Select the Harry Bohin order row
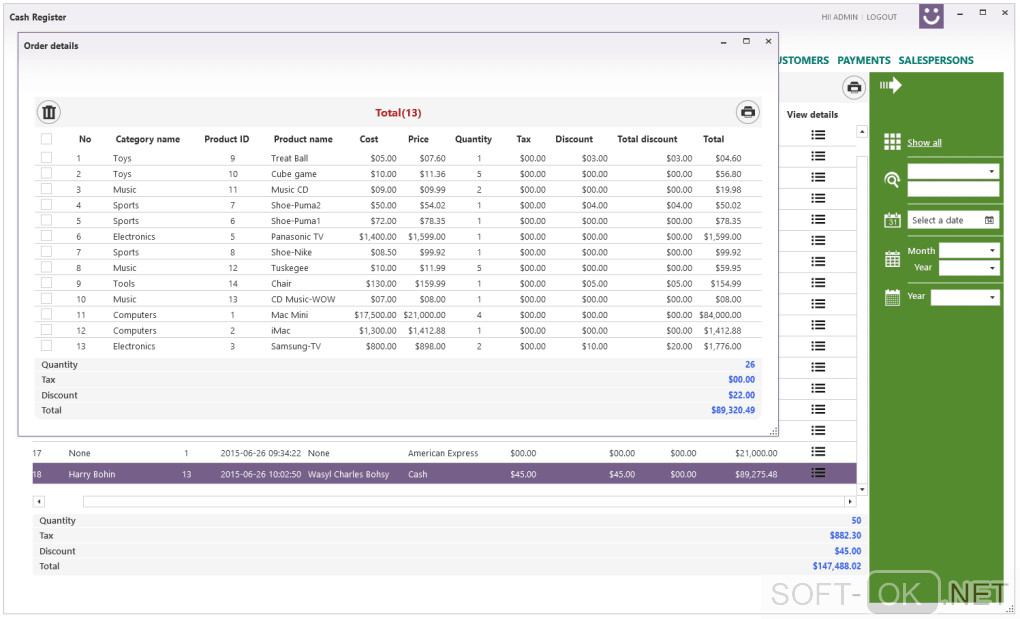1020x619 pixels. click(444, 473)
